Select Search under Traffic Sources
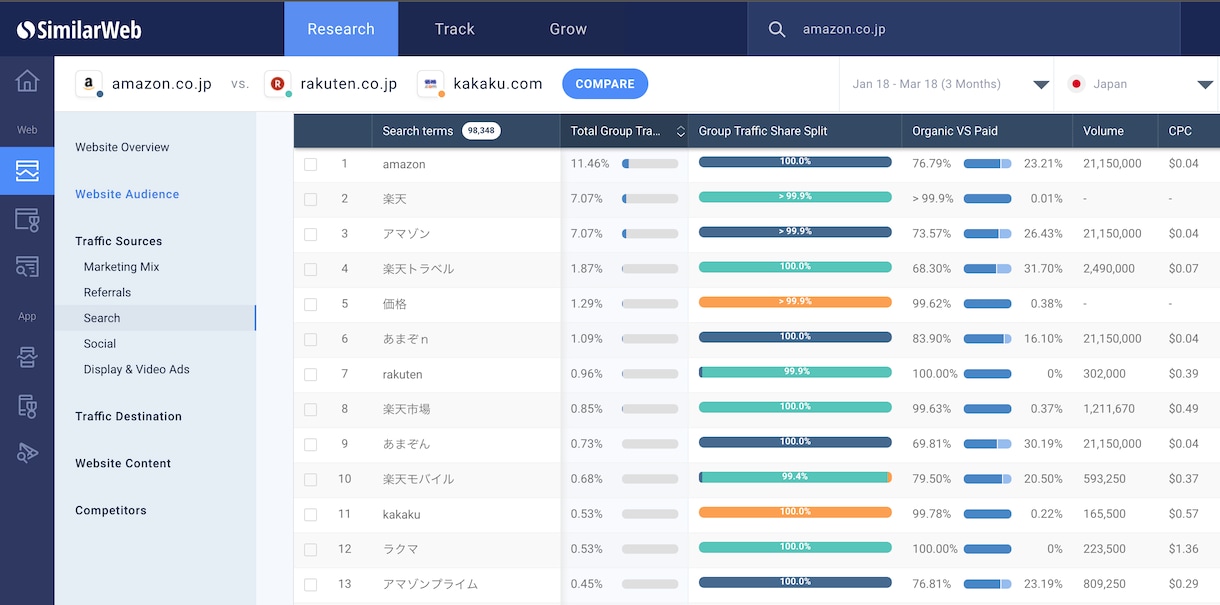Screen dimensions: 1220x605 [x=155, y=318]
